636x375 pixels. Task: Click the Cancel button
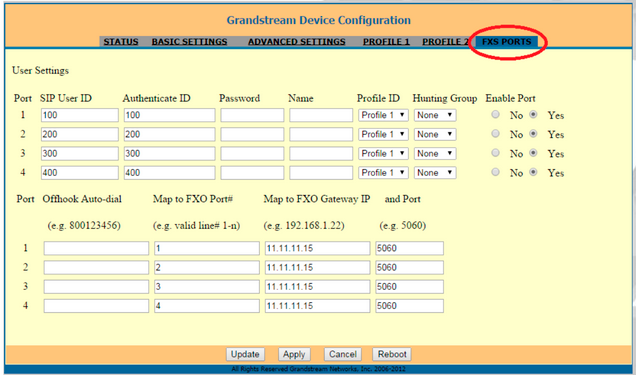point(342,354)
